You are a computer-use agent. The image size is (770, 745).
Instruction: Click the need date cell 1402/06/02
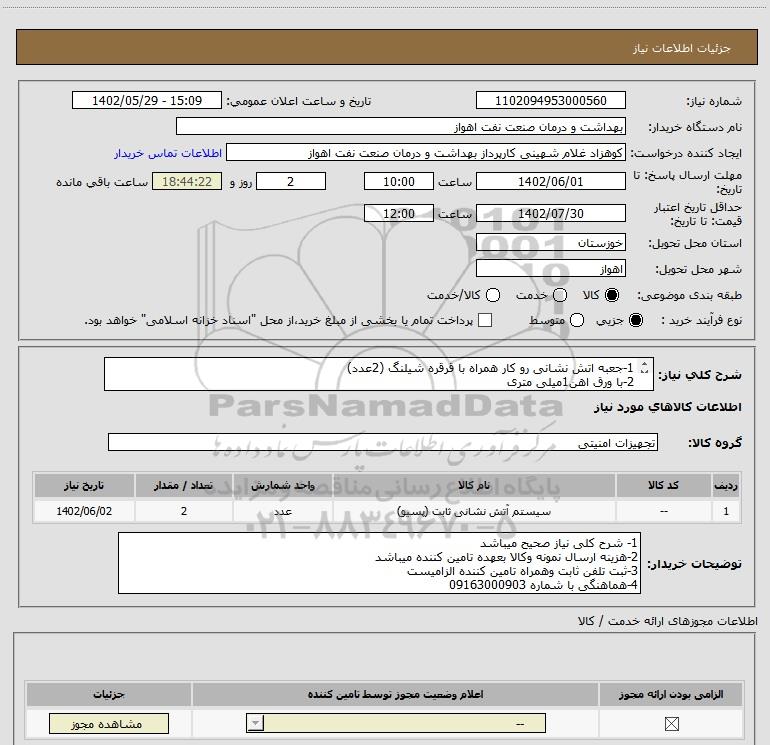click(x=84, y=511)
